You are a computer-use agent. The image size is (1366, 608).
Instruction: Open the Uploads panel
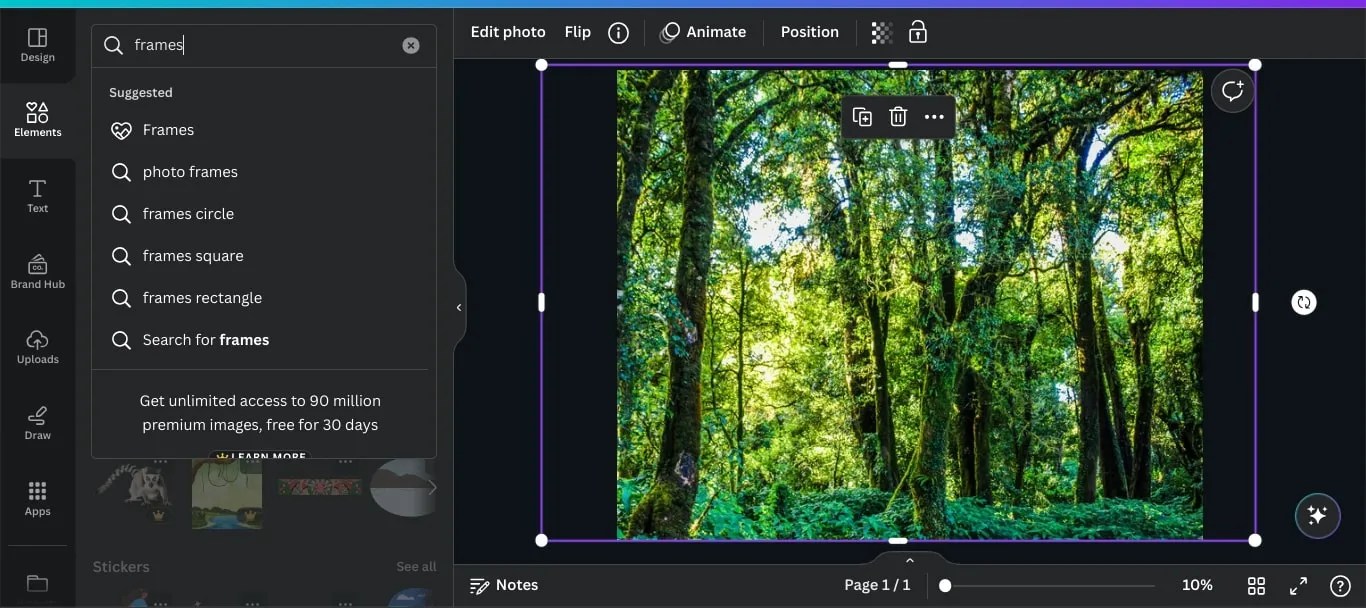tap(37, 347)
